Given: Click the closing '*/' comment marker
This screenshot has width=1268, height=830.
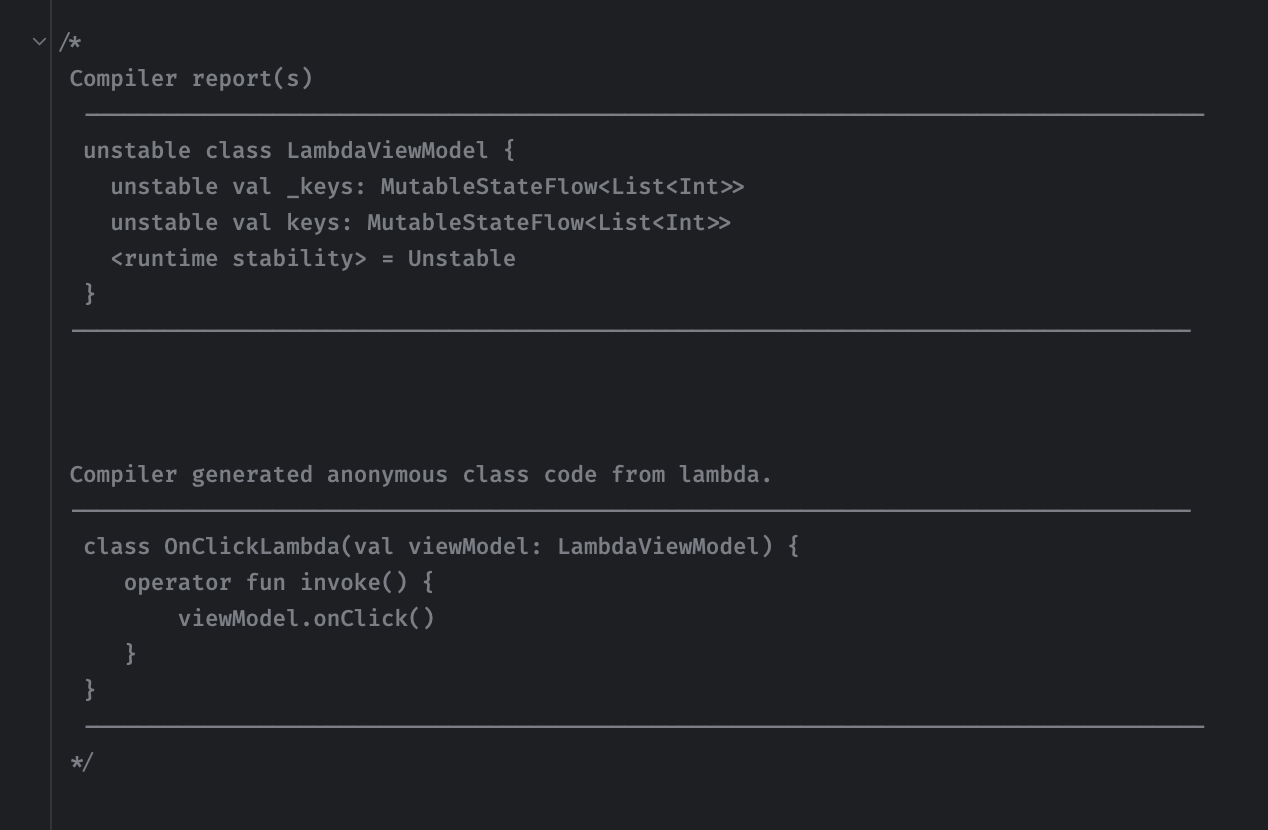Looking at the screenshot, I should (82, 762).
